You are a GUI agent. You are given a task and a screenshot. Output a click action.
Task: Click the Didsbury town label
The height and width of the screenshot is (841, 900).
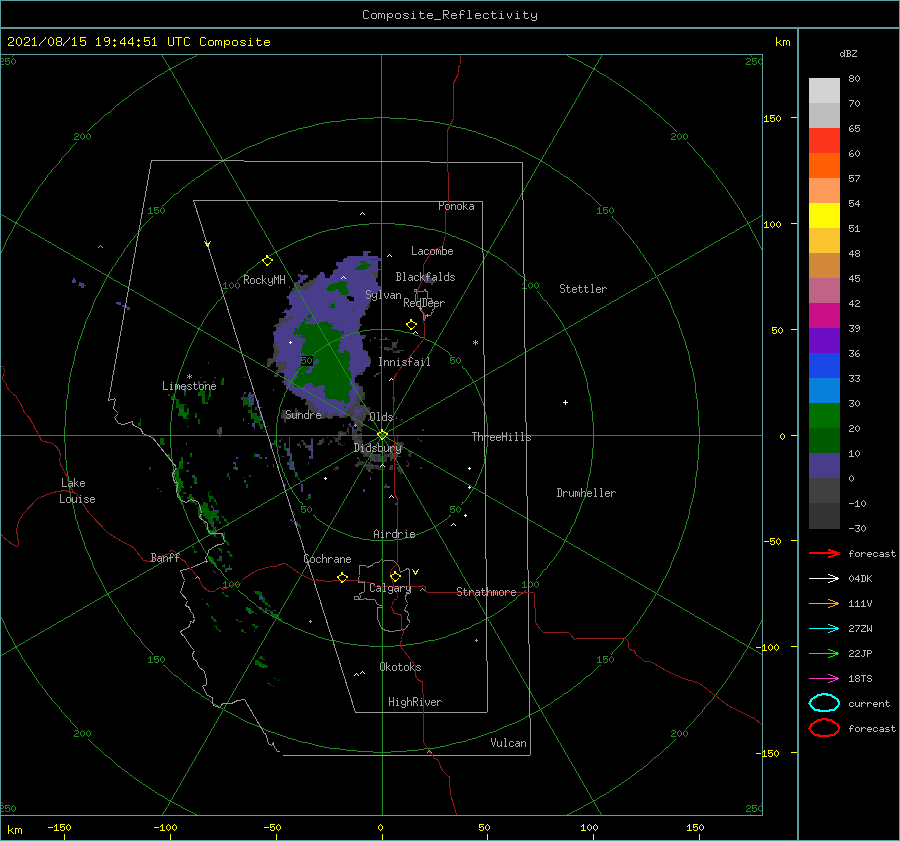(x=378, y=448)
